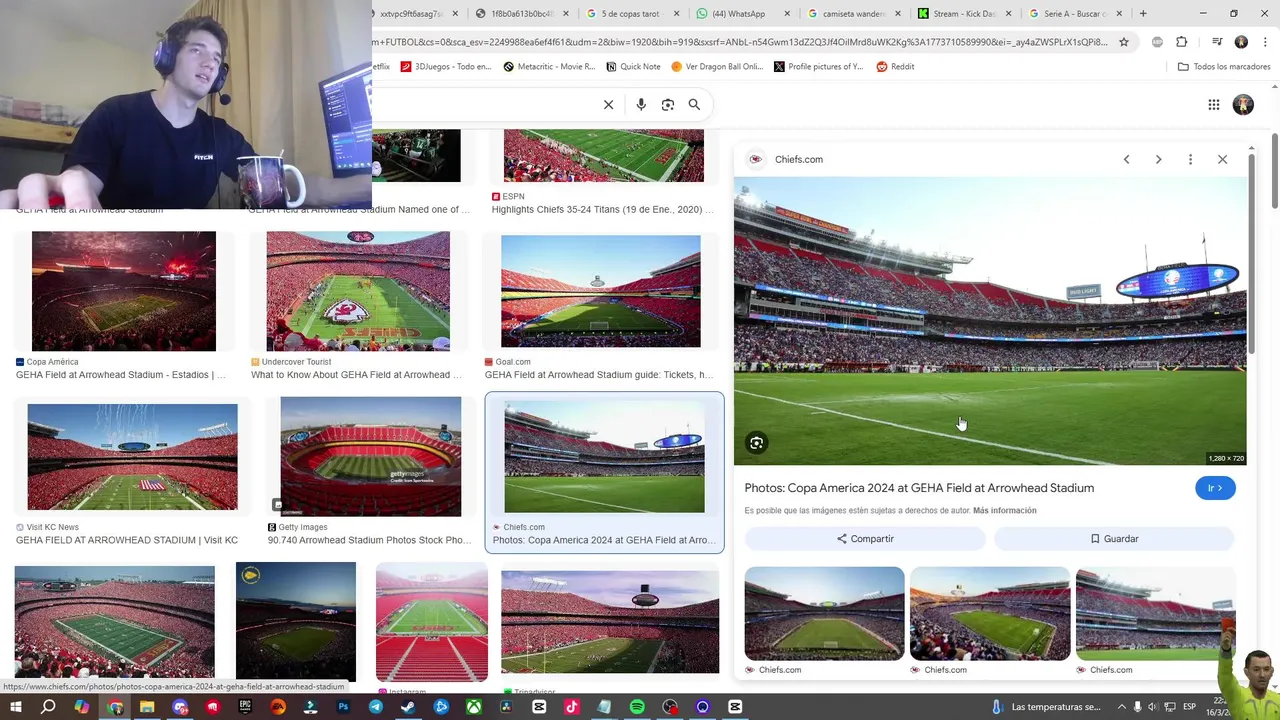
Task: Submit search with the magnifier icon
Action: 694,104
